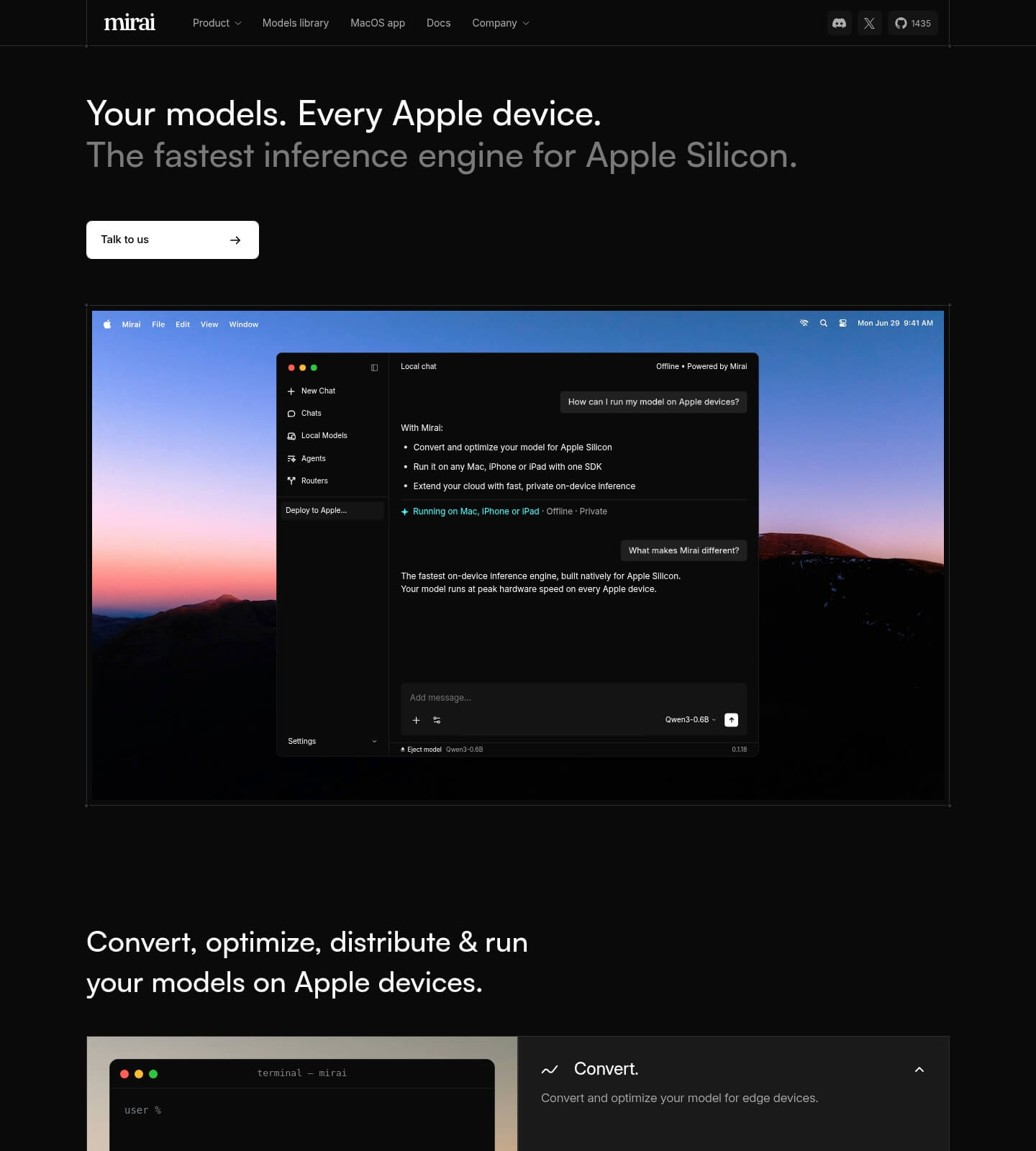Click the 'With Mirai:' reply text
Screen dimensions: 1036x1151
pyautogui.click(x=422, y=428)
